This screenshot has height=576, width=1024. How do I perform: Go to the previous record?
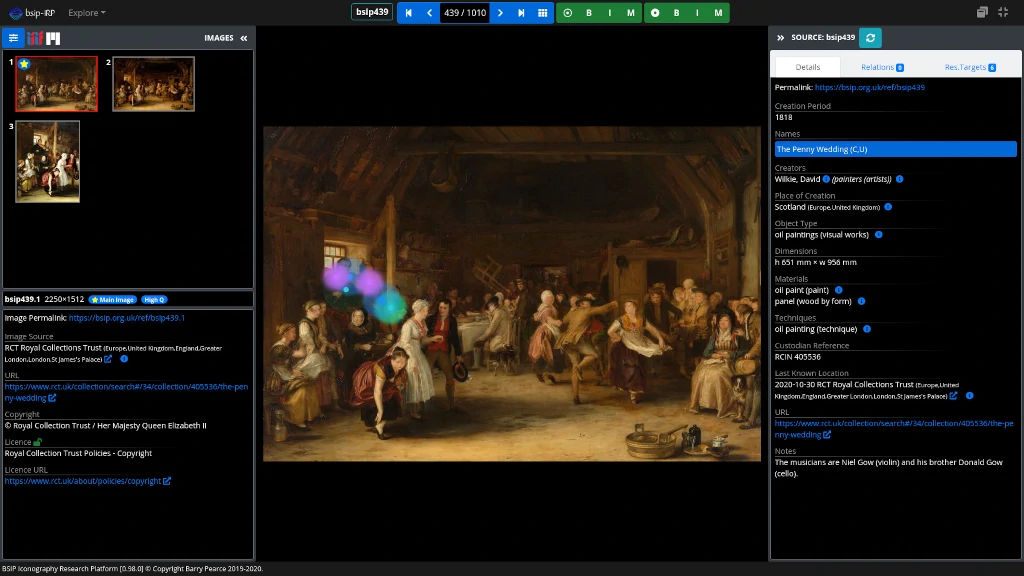pos(429,13)
